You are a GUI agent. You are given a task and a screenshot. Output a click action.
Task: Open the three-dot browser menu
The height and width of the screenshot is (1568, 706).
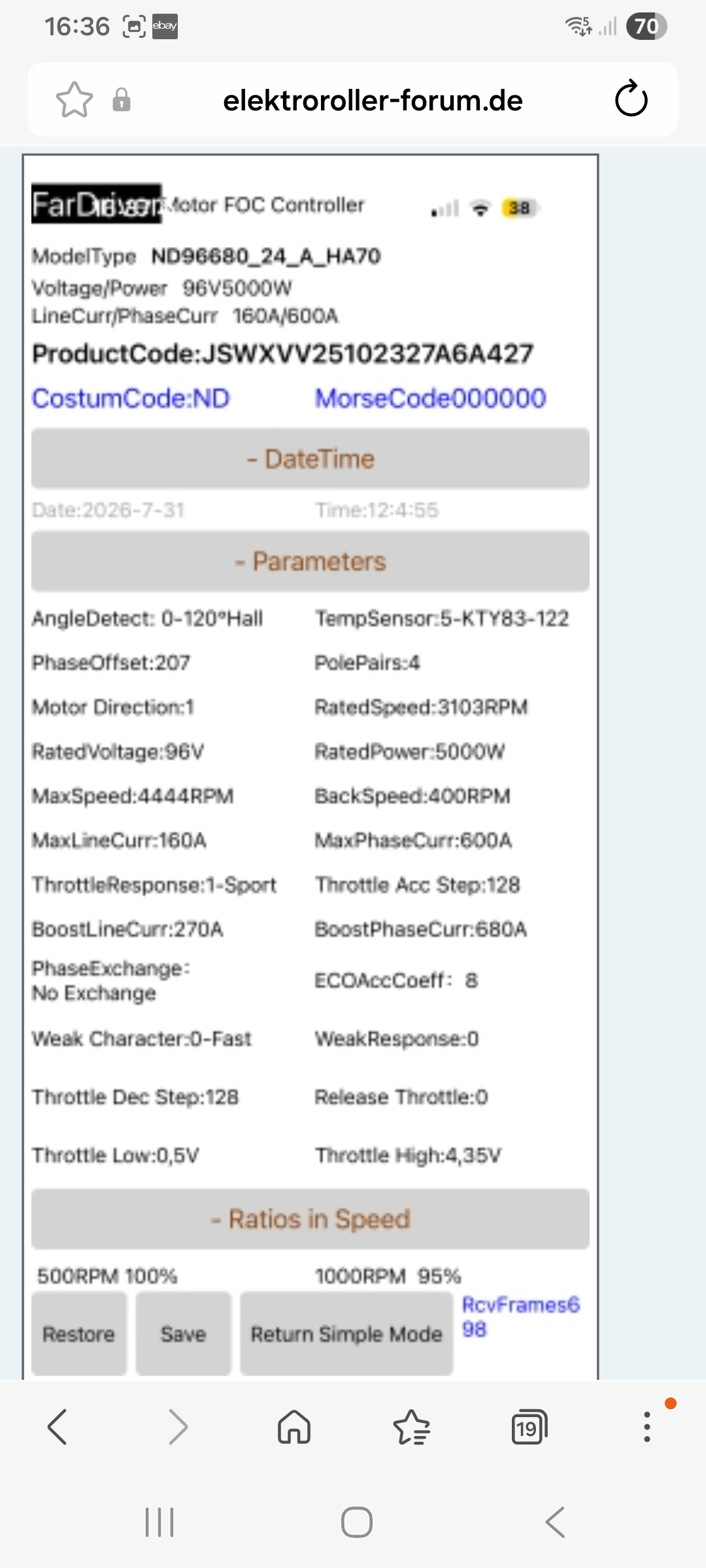click(x=647, y=1427)
